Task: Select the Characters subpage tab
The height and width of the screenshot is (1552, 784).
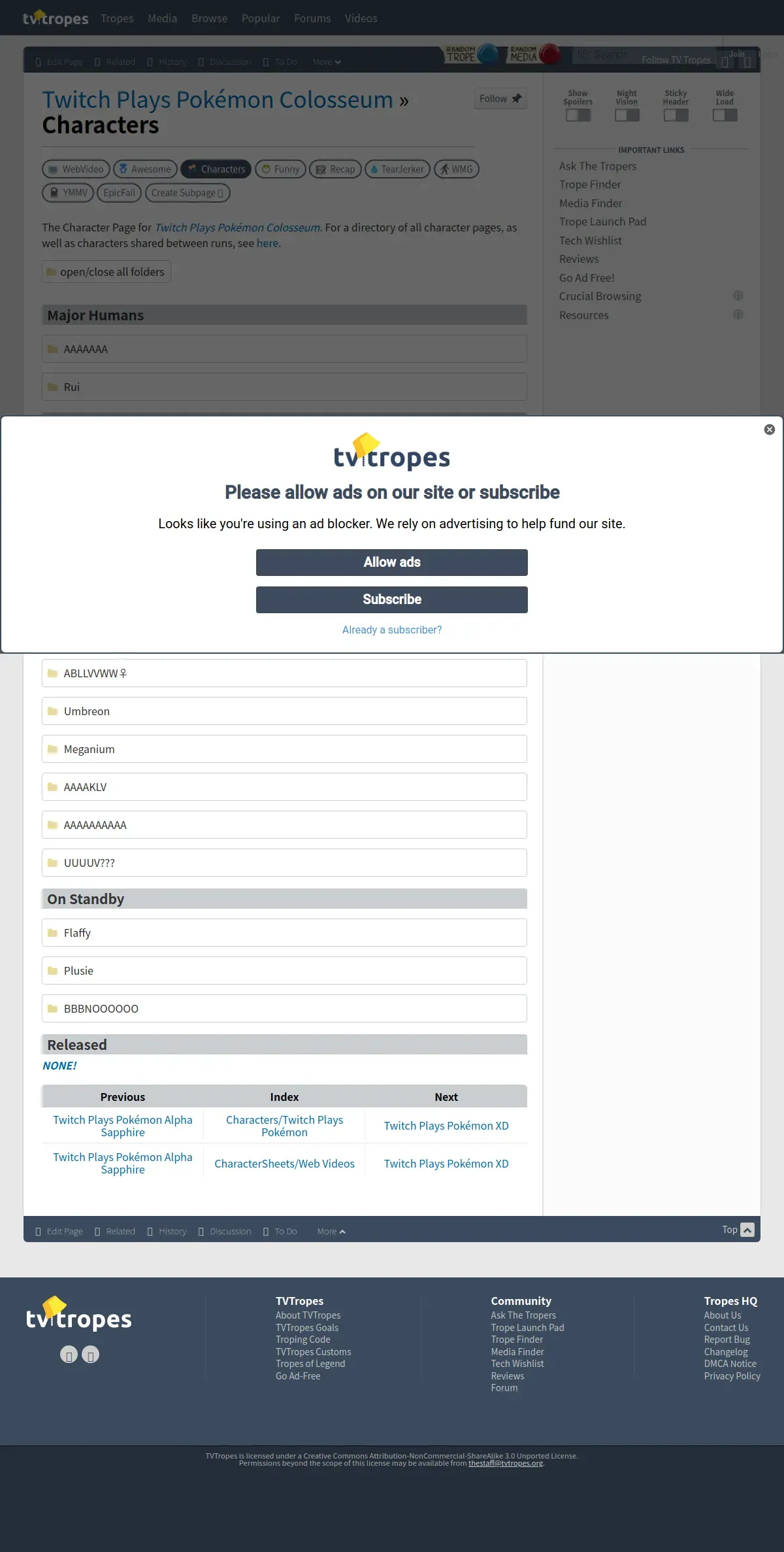Action: (x=216, y=169)
